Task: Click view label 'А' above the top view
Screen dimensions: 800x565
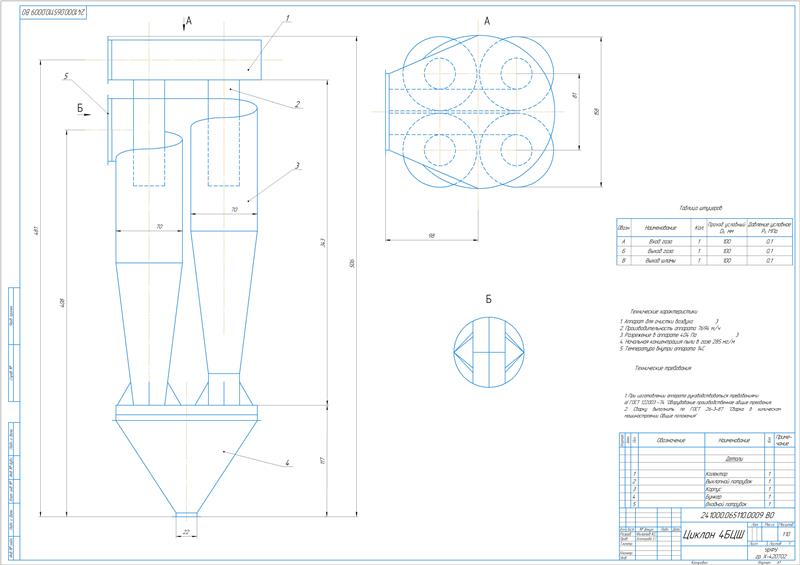Action: [487, 21]
